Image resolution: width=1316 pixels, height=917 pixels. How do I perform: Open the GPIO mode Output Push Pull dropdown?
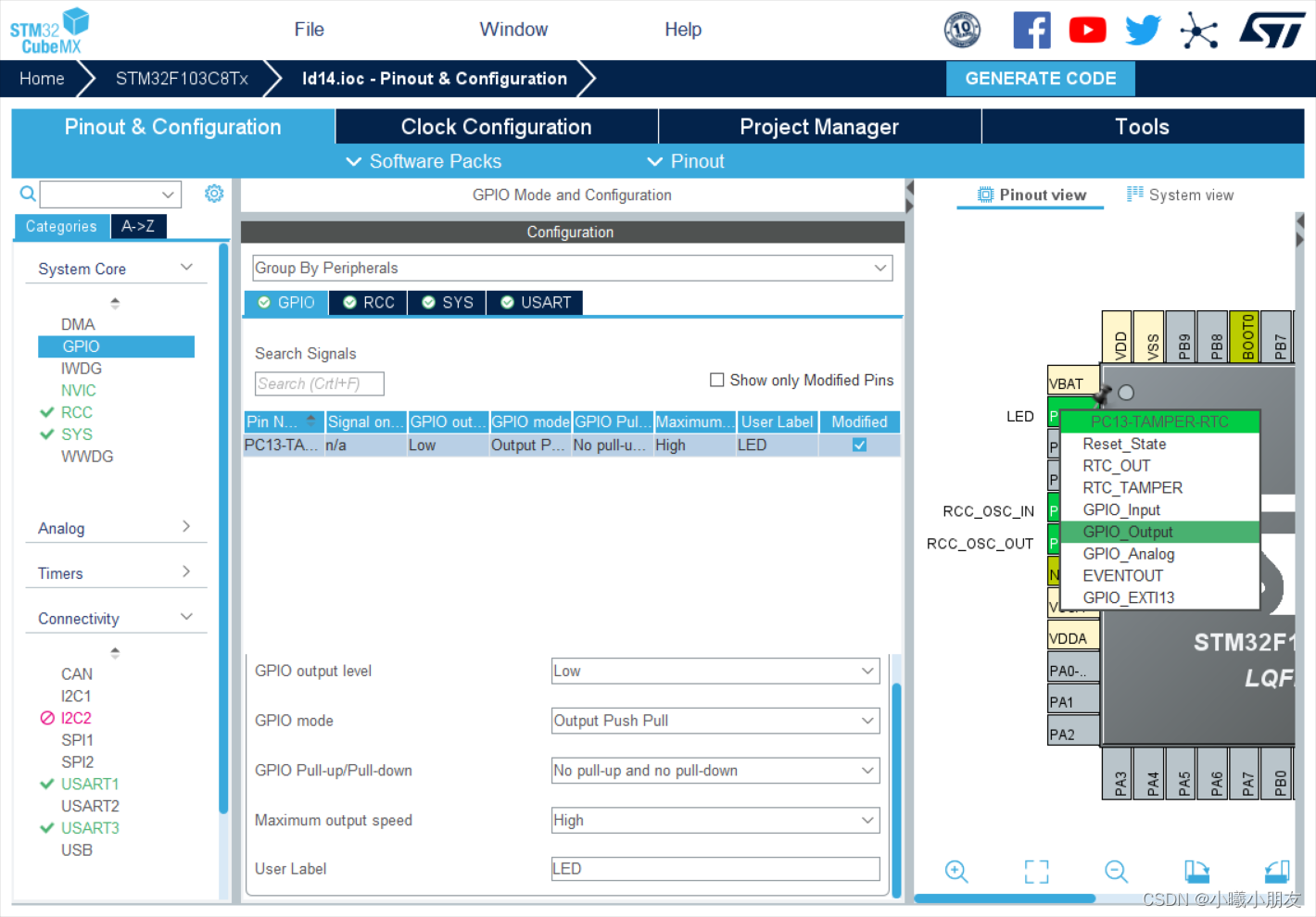[715, 721]
